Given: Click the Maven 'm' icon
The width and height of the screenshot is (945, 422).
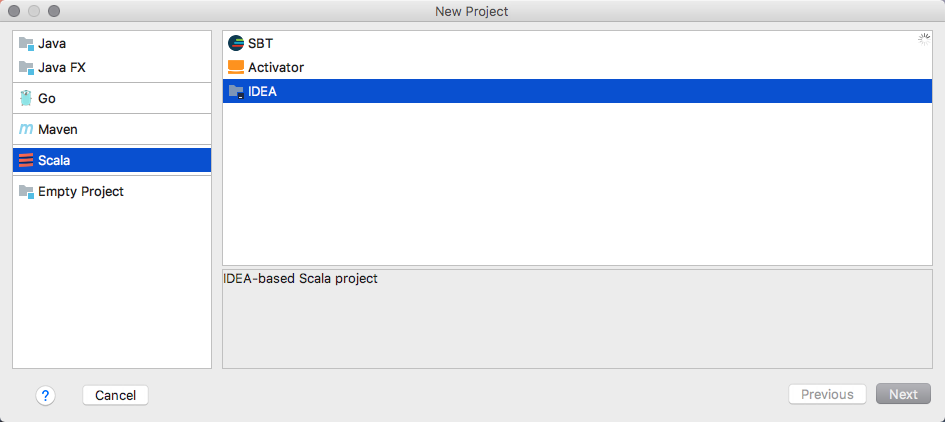Looking at the screenshot, I should coord(26,129).
